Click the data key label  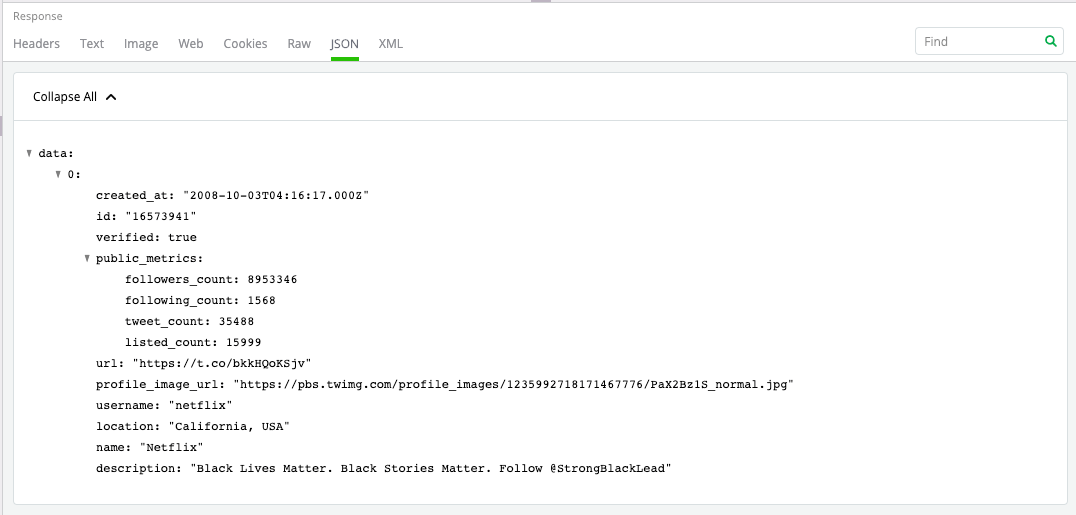click(56, 153)
